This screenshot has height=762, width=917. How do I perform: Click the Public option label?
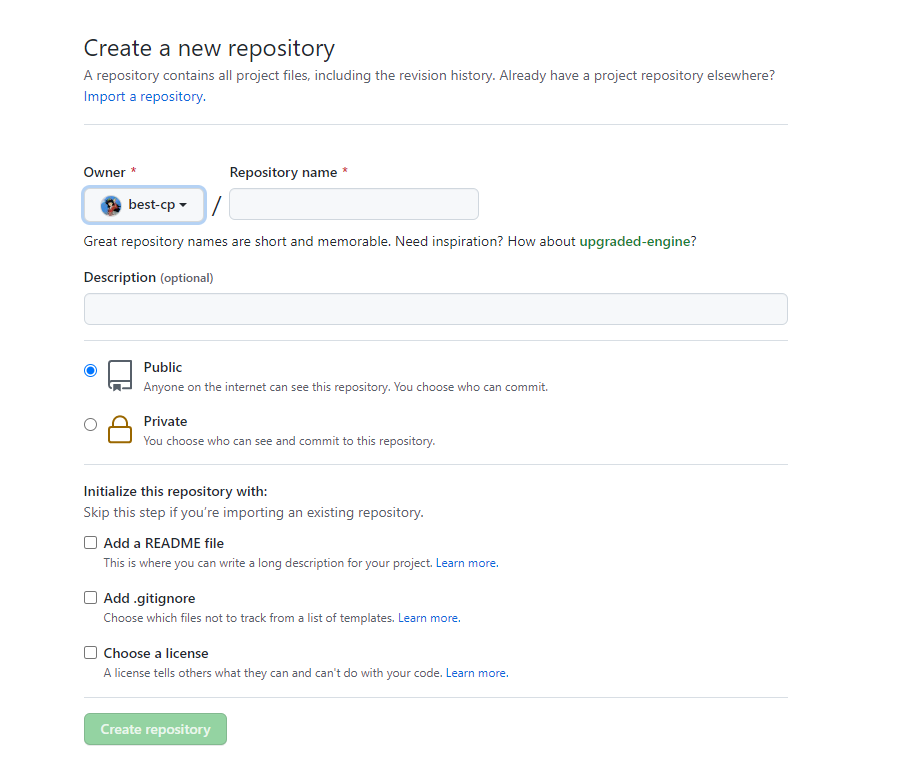click(x=163, y=367)
